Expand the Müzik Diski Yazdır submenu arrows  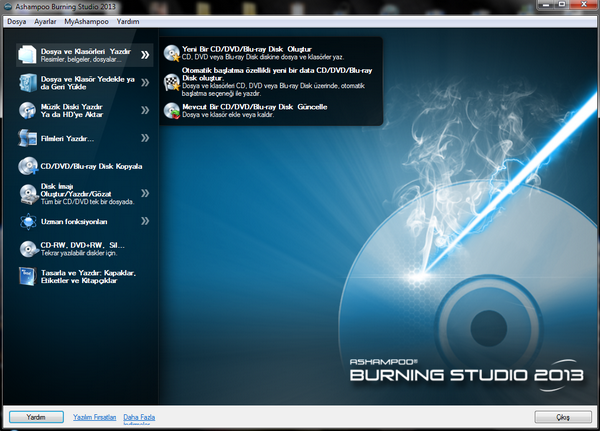pos(145,109)
